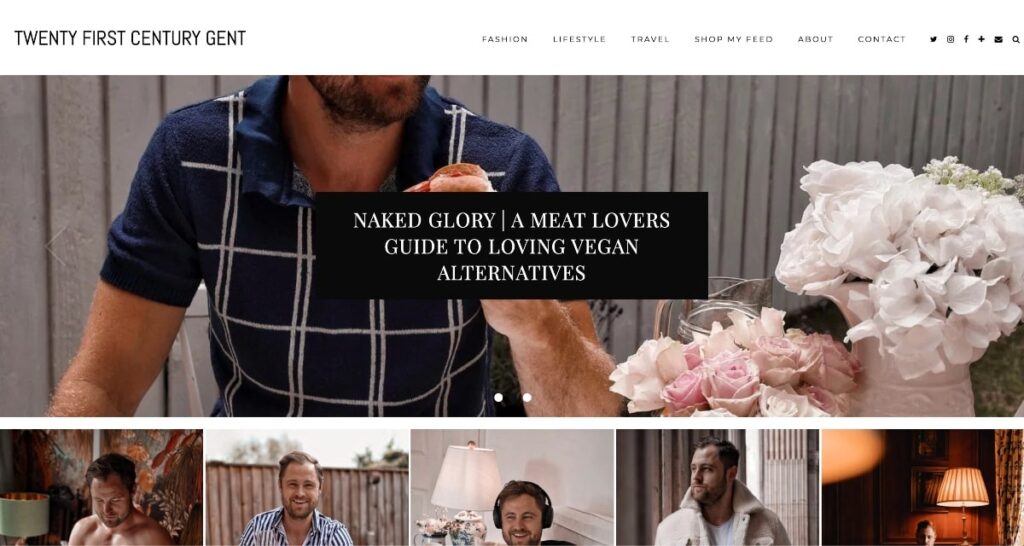
Task: Open the Instagram icon in header
Action: click(x=950, y=39)
